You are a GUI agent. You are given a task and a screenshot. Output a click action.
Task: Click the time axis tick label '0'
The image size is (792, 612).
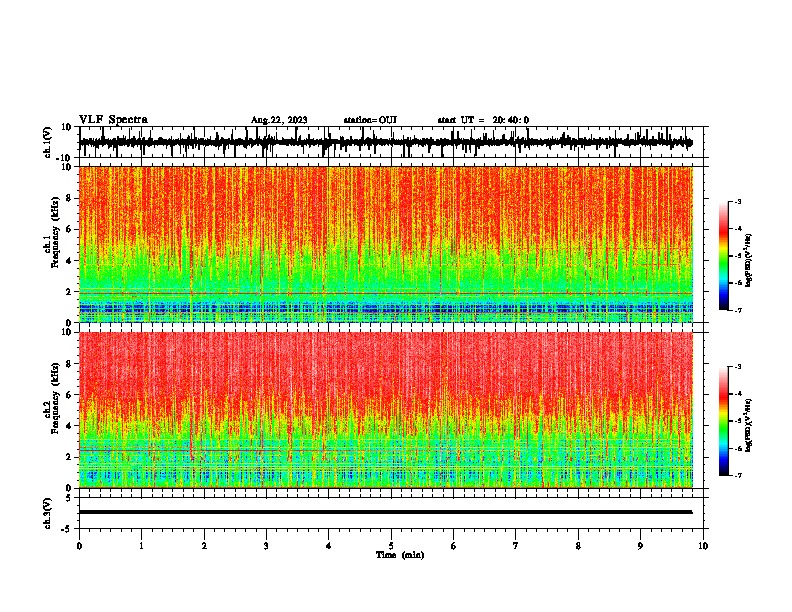click(x=79, y=546)
